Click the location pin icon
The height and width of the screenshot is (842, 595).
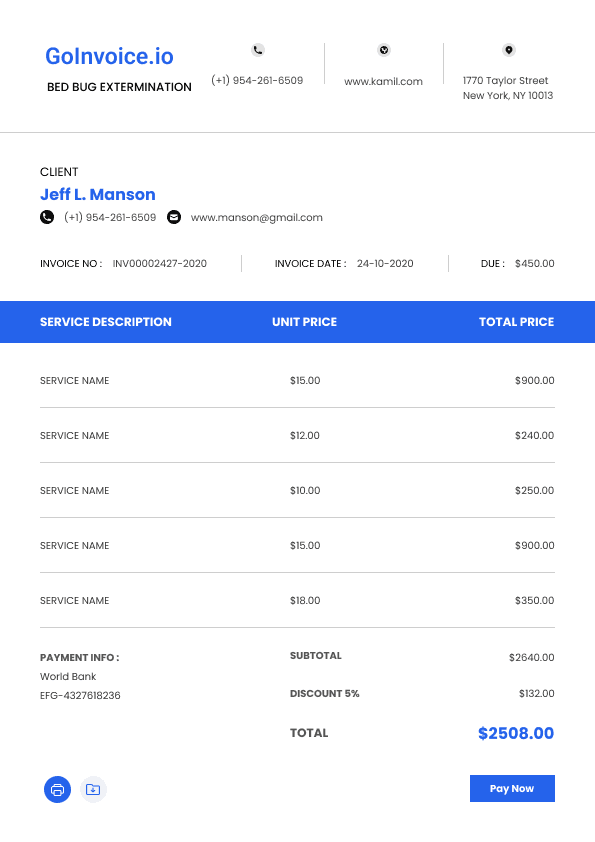pos(509,50)
